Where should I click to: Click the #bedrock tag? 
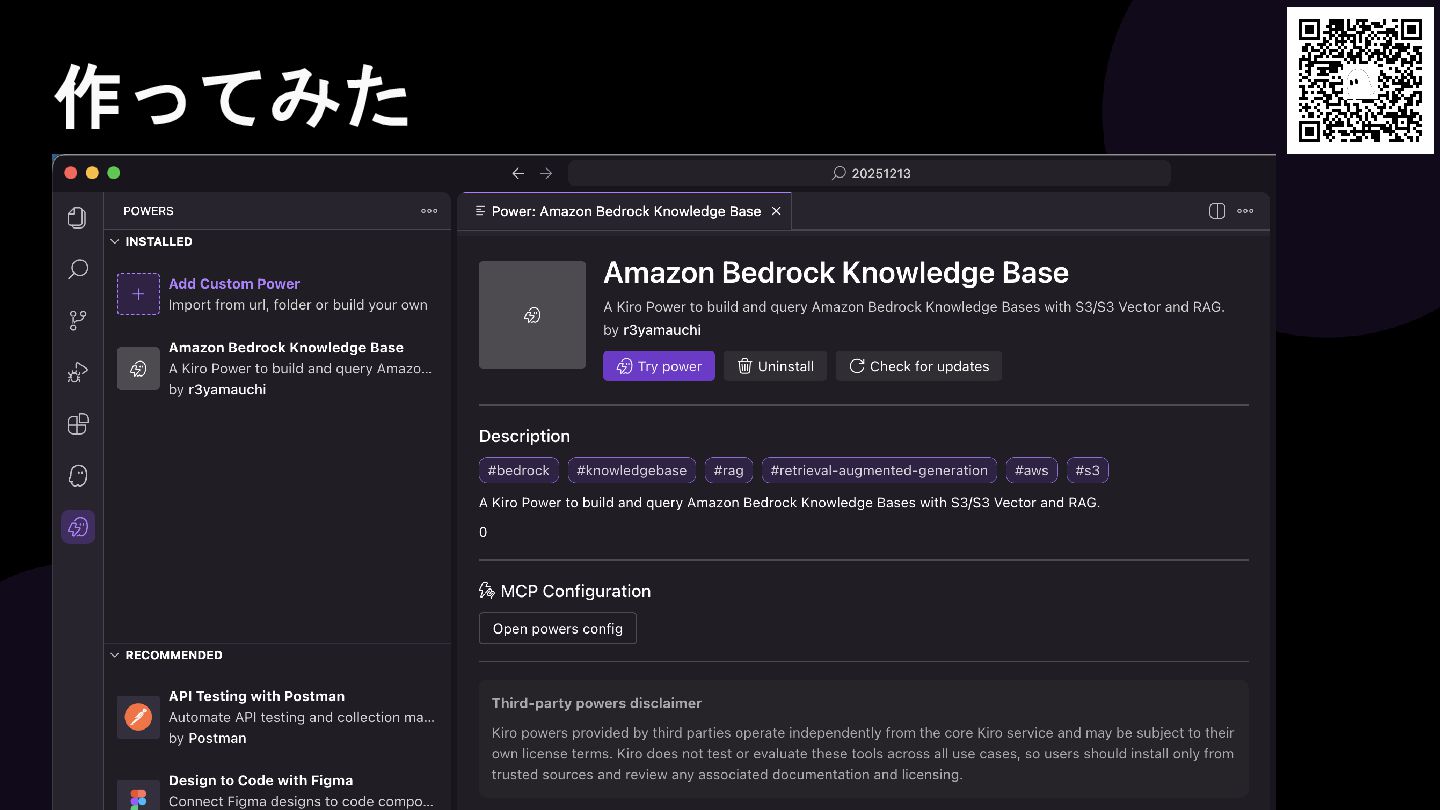[518, 470]
